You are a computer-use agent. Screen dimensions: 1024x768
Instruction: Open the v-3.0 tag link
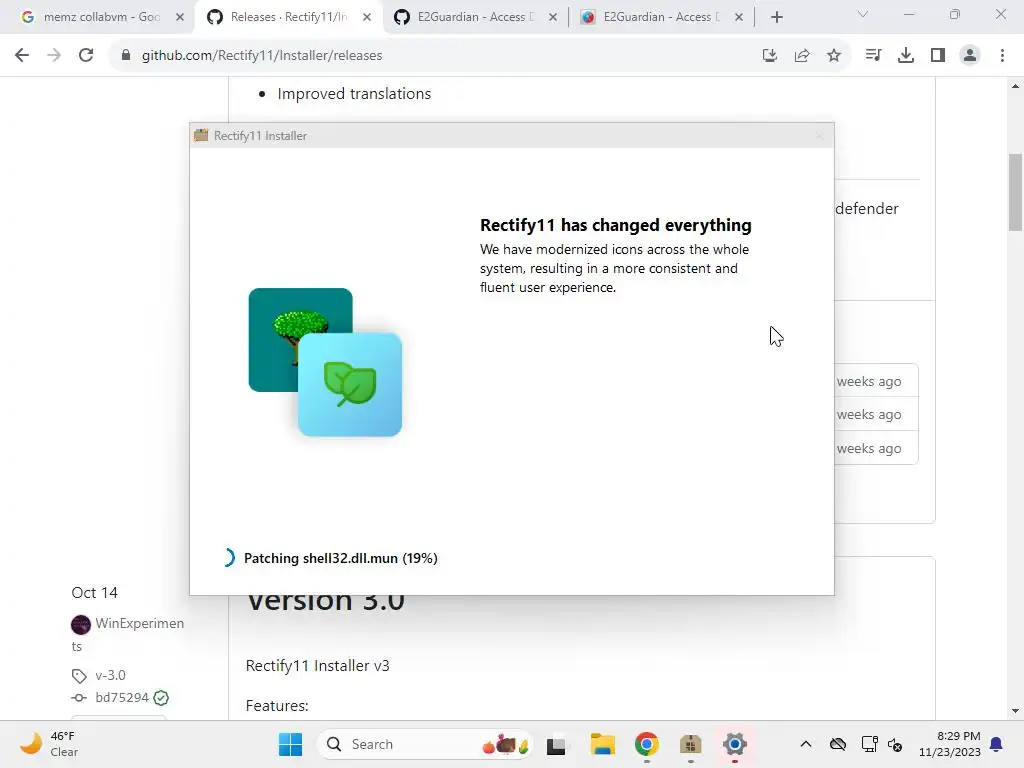click(x=110, y=675)
